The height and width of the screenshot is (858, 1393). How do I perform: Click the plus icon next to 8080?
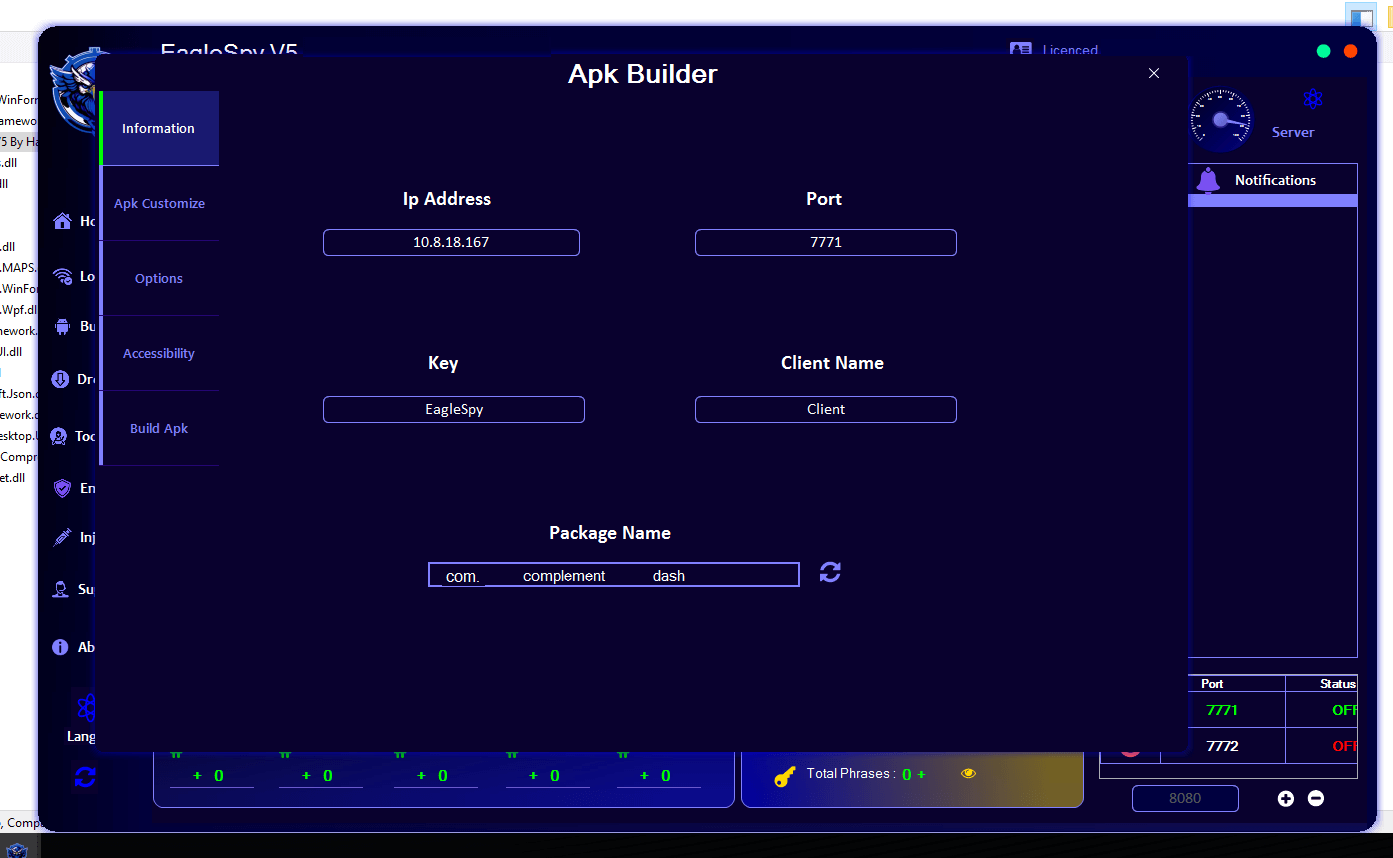pyautogui.click(x=1286, y=798)
